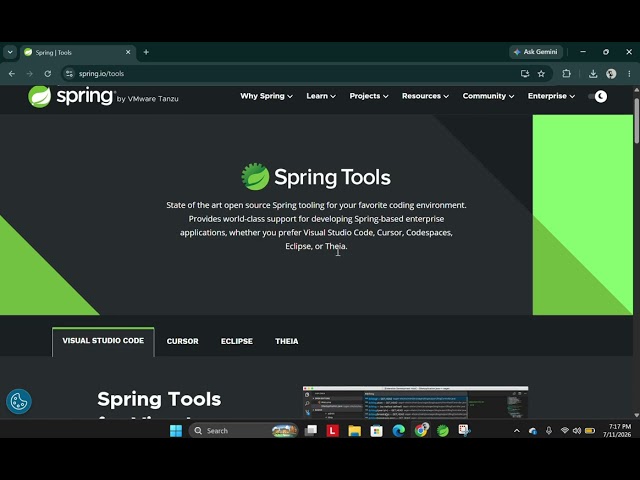Open the volume speaker tray icon
The height and width of the screenshot is (480, 640).
(x=577, y=431)
